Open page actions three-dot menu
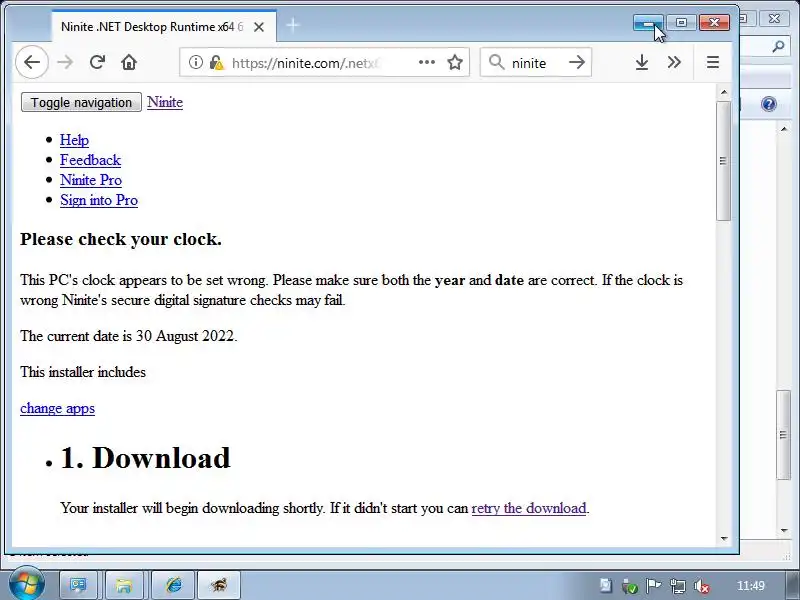 [x=427, y=62]
